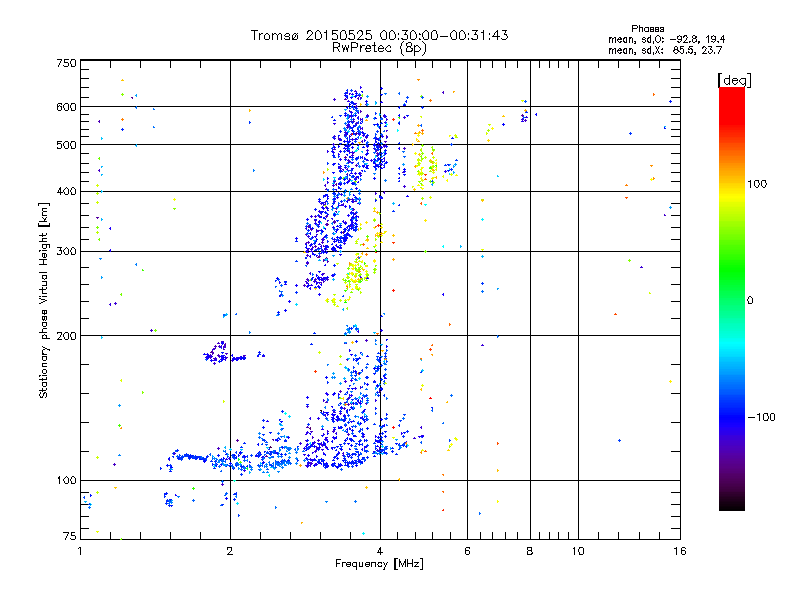Image resolution: width=800 pixels, height=600 pixels.
Task: Click the y-axis '500' tick label
Action: (67, 145)
